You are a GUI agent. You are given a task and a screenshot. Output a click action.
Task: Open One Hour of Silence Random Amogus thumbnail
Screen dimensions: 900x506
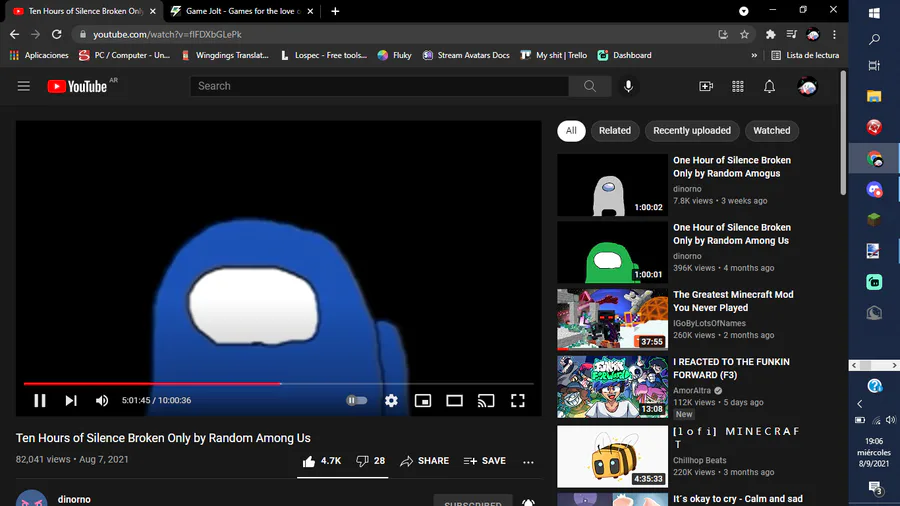pyautogui.click(x=612, y=185)
